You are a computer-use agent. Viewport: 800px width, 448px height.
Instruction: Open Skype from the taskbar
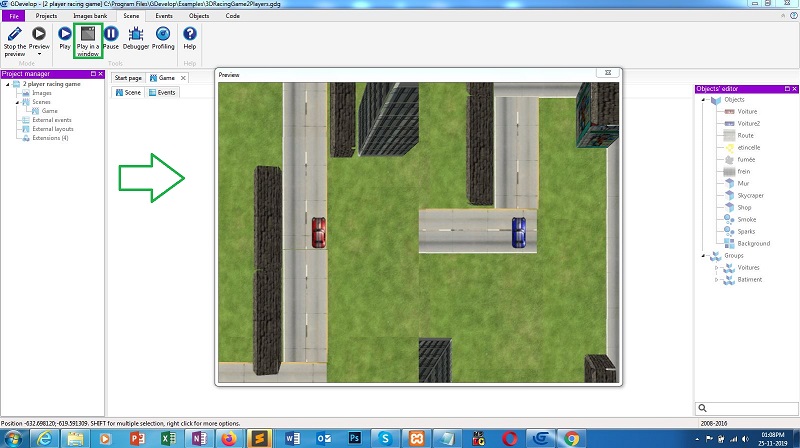385,439
